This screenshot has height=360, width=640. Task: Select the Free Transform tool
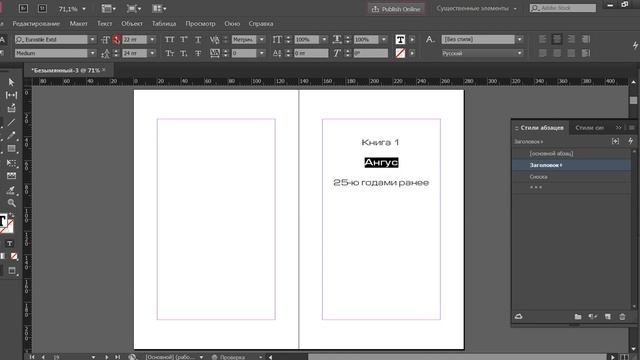point(11,162)
